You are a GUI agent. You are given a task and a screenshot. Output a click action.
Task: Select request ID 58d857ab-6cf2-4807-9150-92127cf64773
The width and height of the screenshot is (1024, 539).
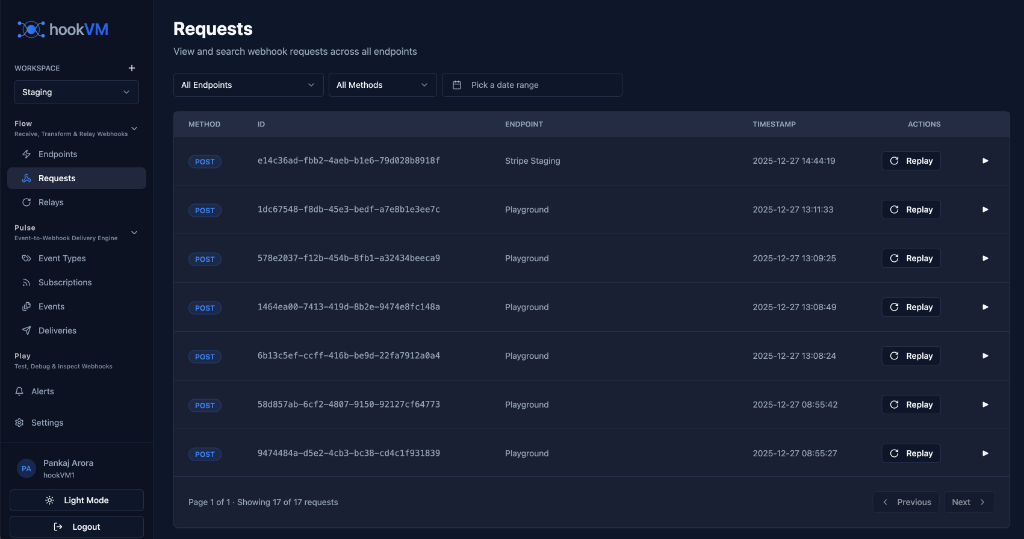click(349, 404)
